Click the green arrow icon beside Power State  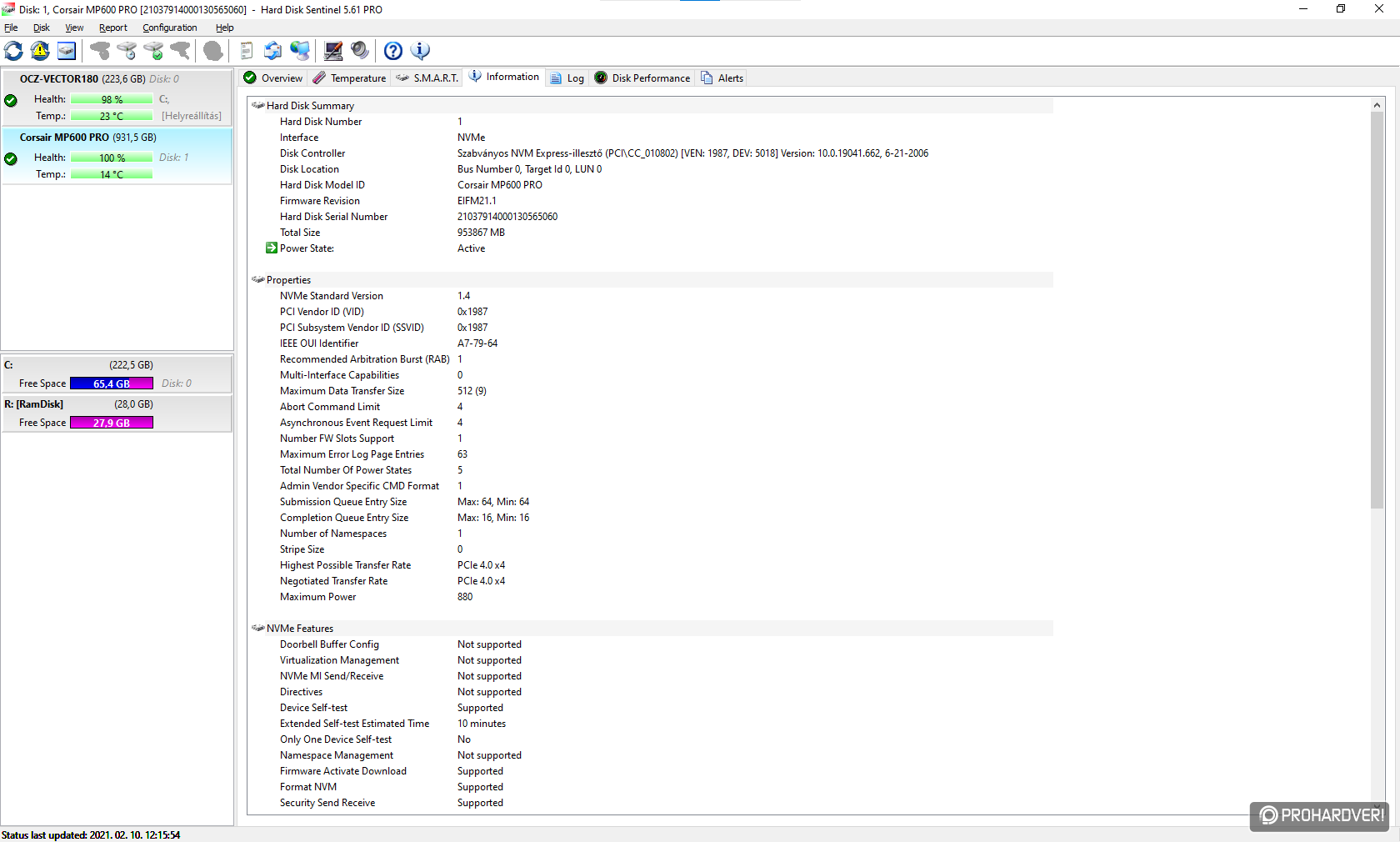(x=272, y=248)
